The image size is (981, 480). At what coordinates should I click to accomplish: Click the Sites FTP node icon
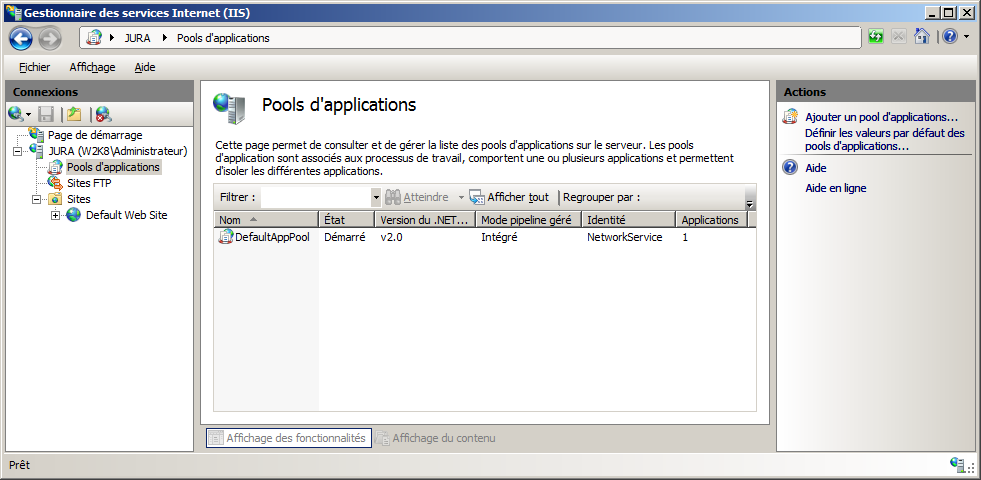pyautogui.click(x=55, y=183)
